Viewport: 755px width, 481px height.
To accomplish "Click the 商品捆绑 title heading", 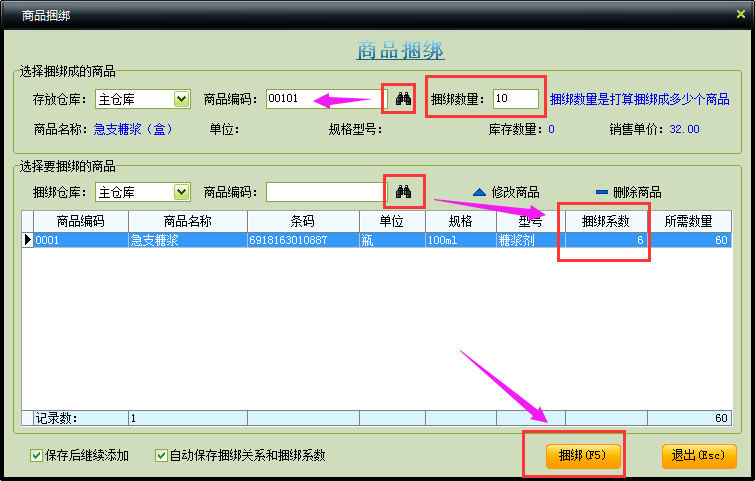I will (400, 50).
